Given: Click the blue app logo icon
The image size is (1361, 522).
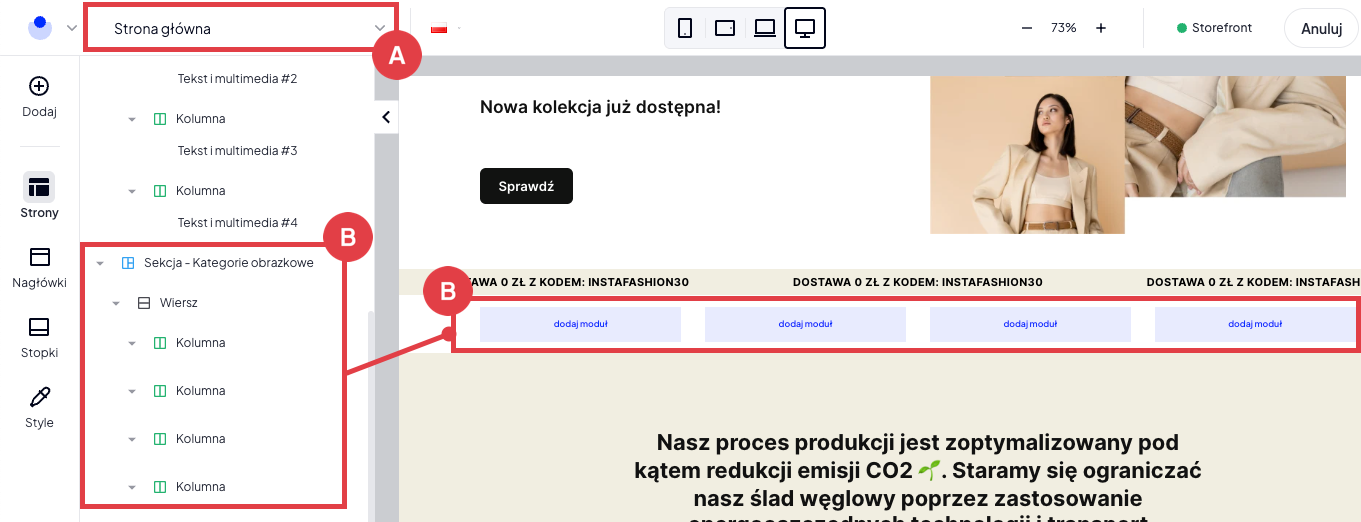Looking at the screenshot, I should [40, 28].
